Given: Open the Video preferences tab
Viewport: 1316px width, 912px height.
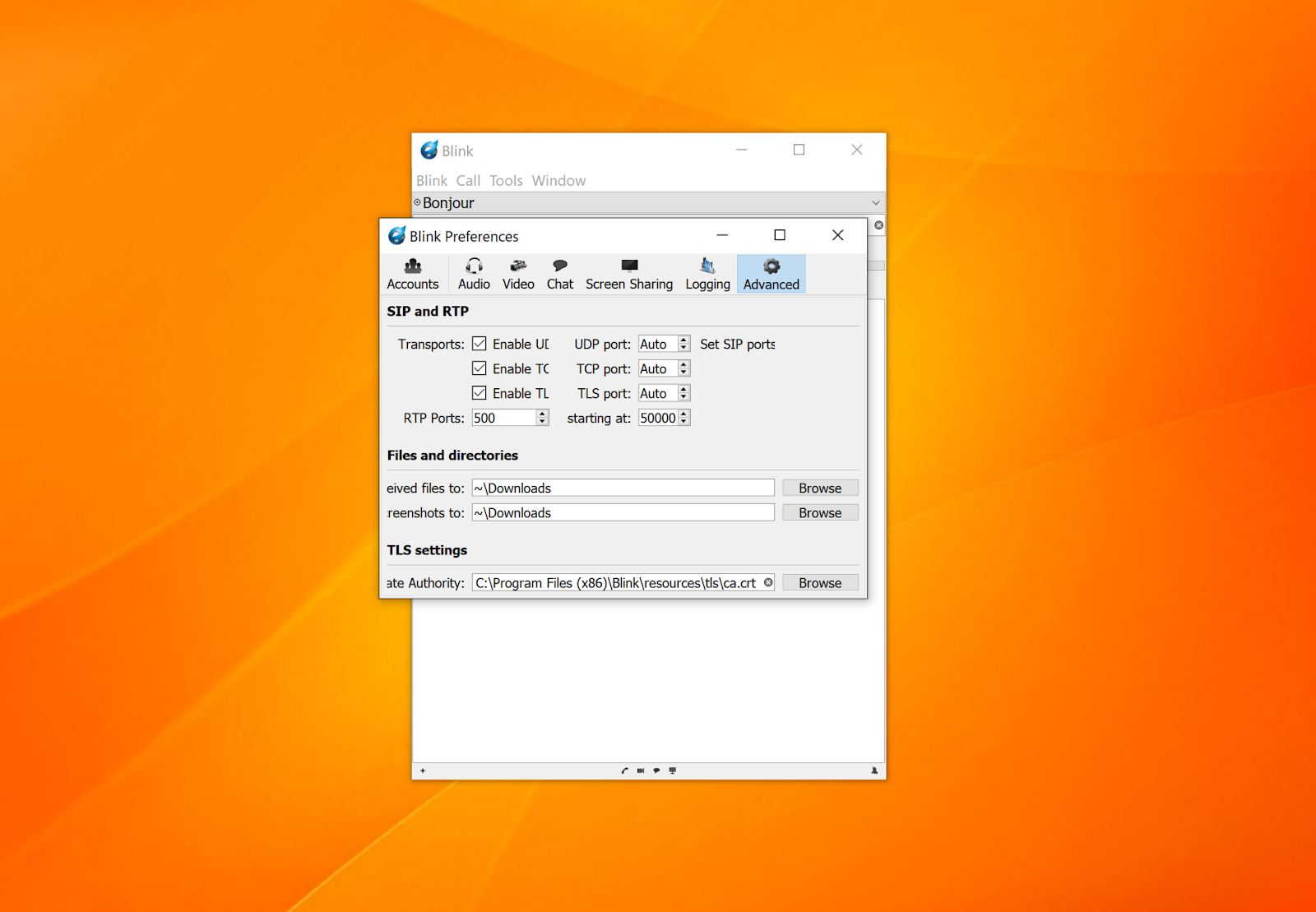Looking at the screenshot, I should click(x=518, y=274).
